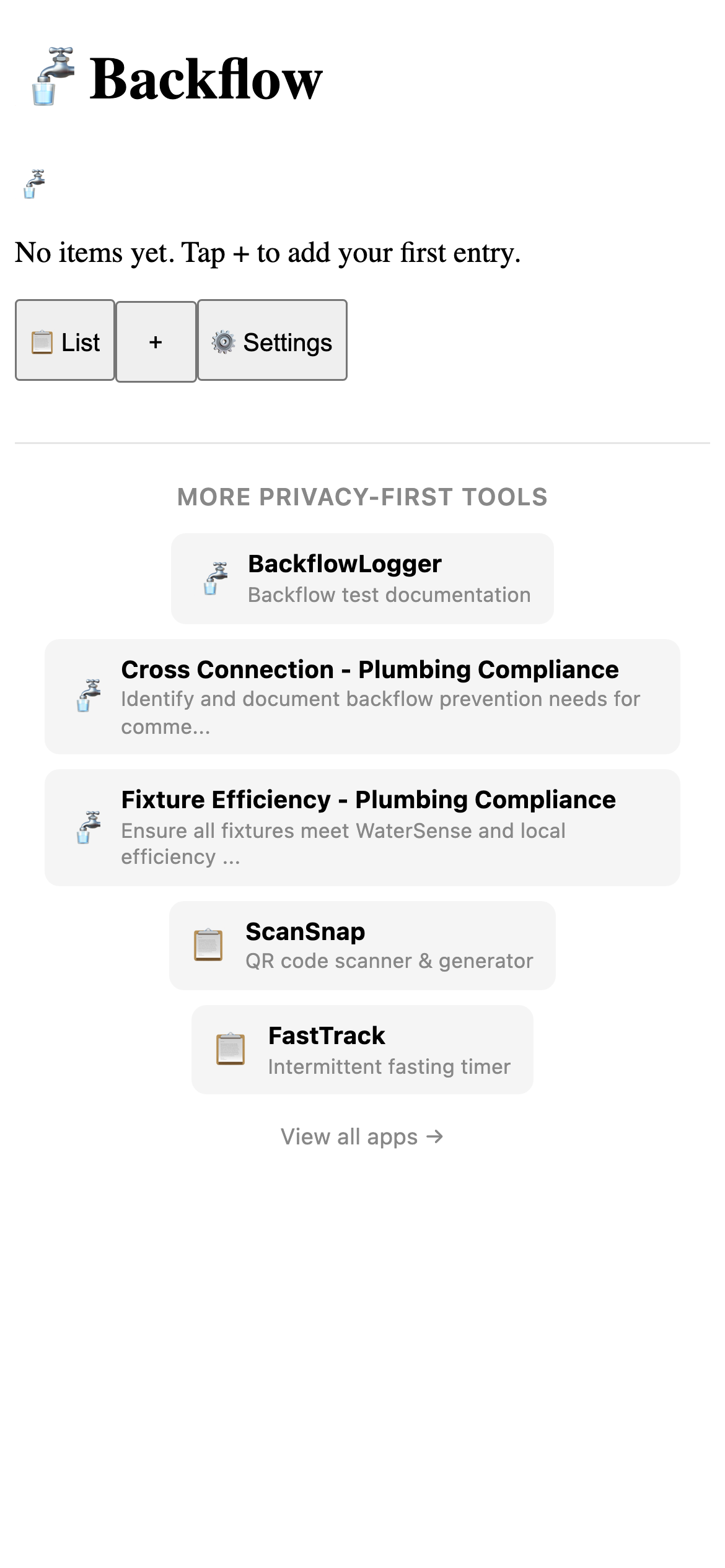Select the ScanSnap QR code scanner card
Viewport: 725px width, 1568px height.
click(x=362, y=945)
